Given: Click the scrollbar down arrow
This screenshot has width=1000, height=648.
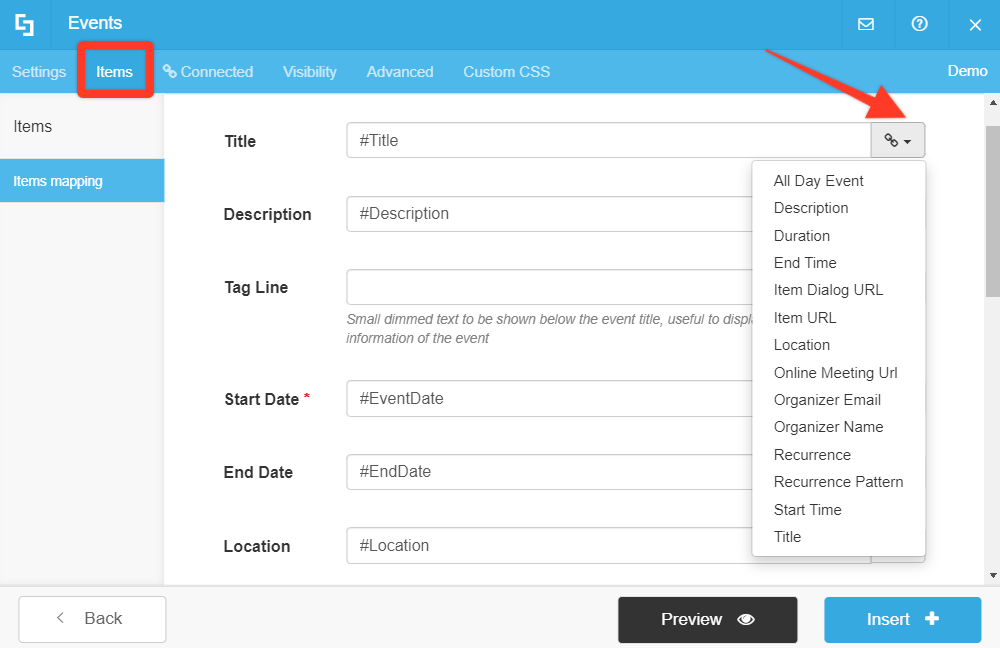Looking at the screenshot, I should [x=993, y=575].
